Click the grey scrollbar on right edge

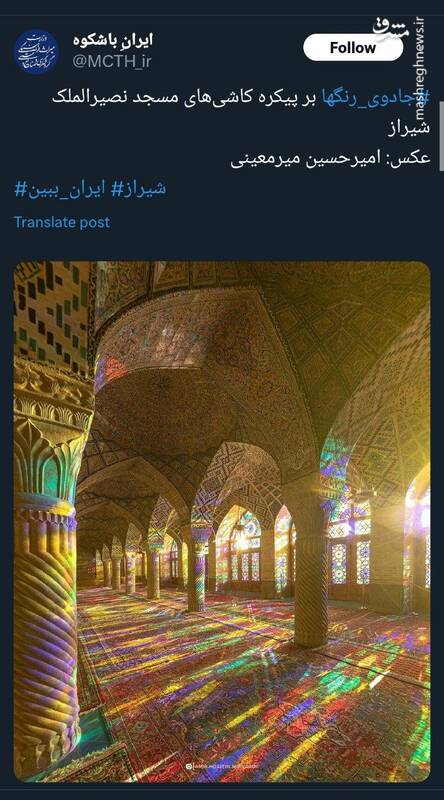pyautogui.click(x=441, y=136)
